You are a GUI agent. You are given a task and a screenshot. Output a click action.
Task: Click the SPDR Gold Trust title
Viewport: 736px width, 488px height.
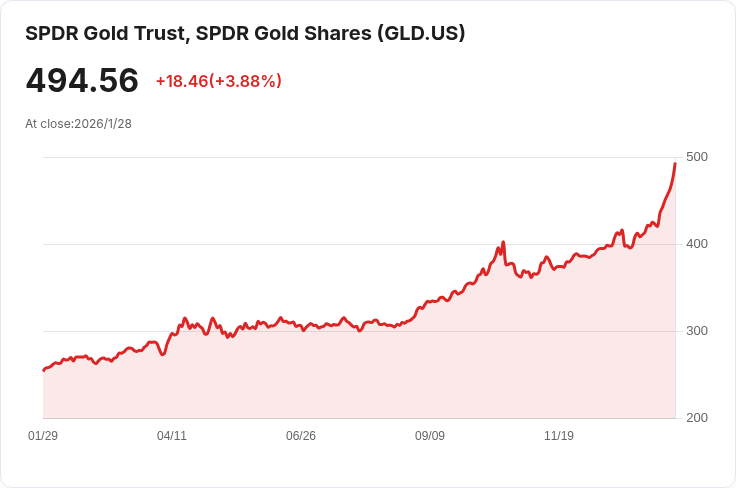click(245, 33)
